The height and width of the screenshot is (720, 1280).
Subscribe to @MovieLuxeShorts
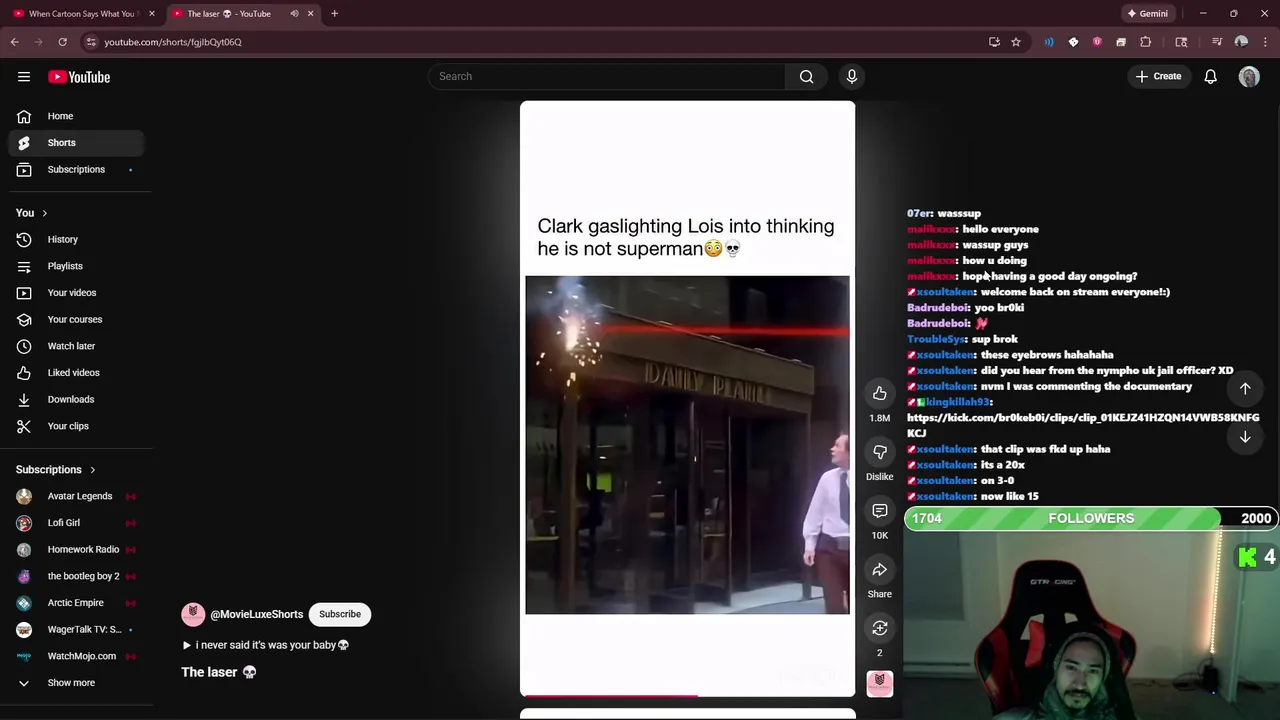[340, 614]
